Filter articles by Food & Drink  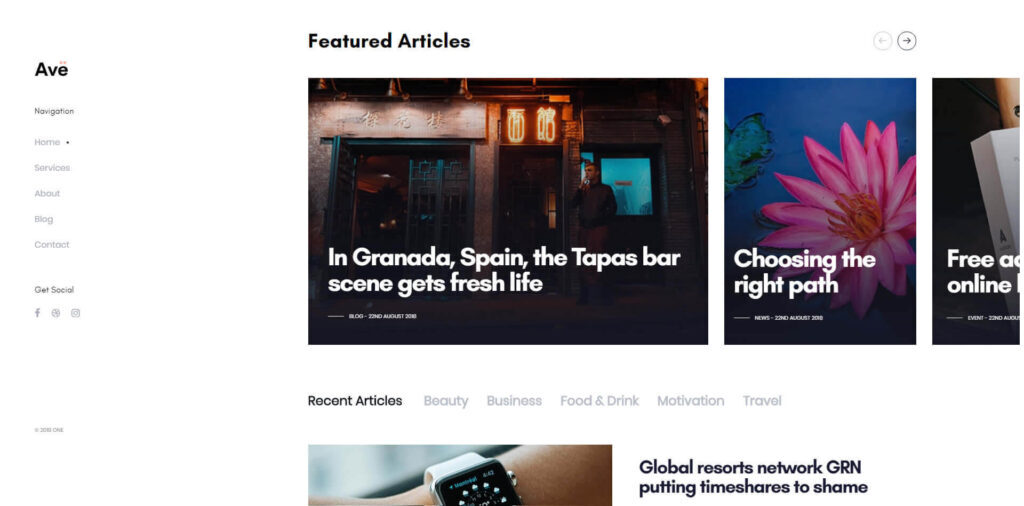600,401
